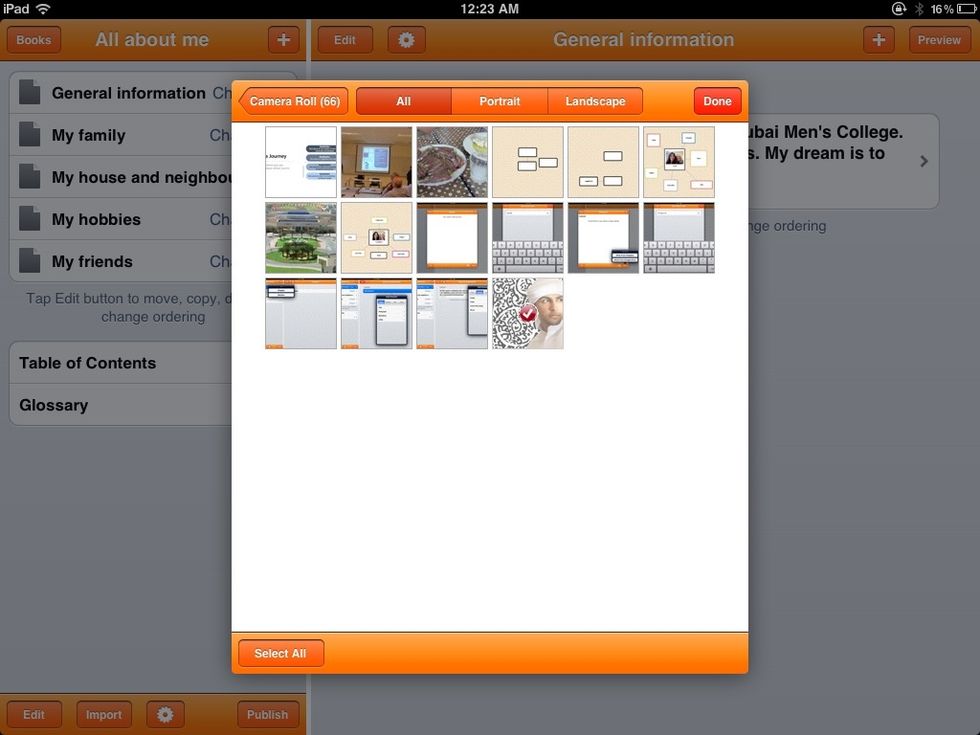Switch to the Landscape filter tab
Image resolution: width=980 pixels, height=735 pixels.
tap(595, 101)
